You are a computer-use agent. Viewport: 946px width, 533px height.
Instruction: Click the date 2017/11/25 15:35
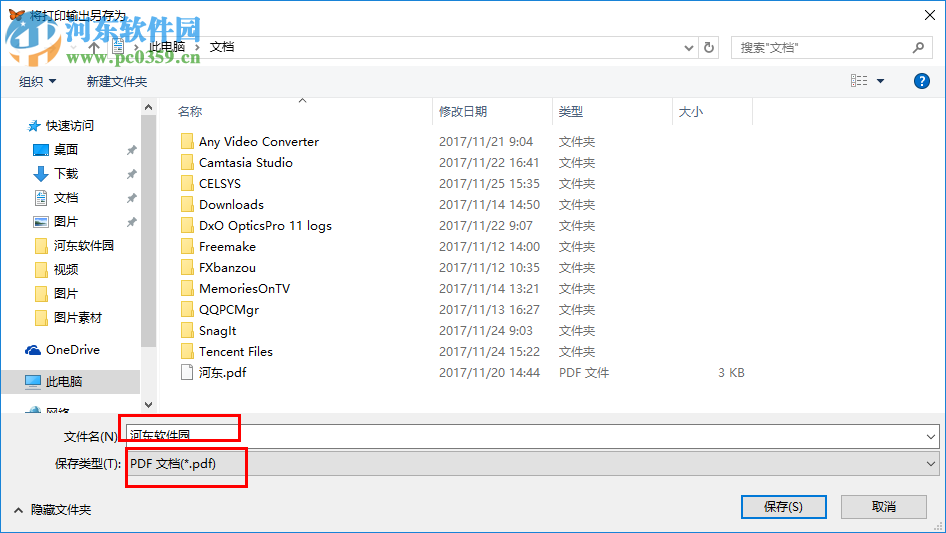click(489, 184)
